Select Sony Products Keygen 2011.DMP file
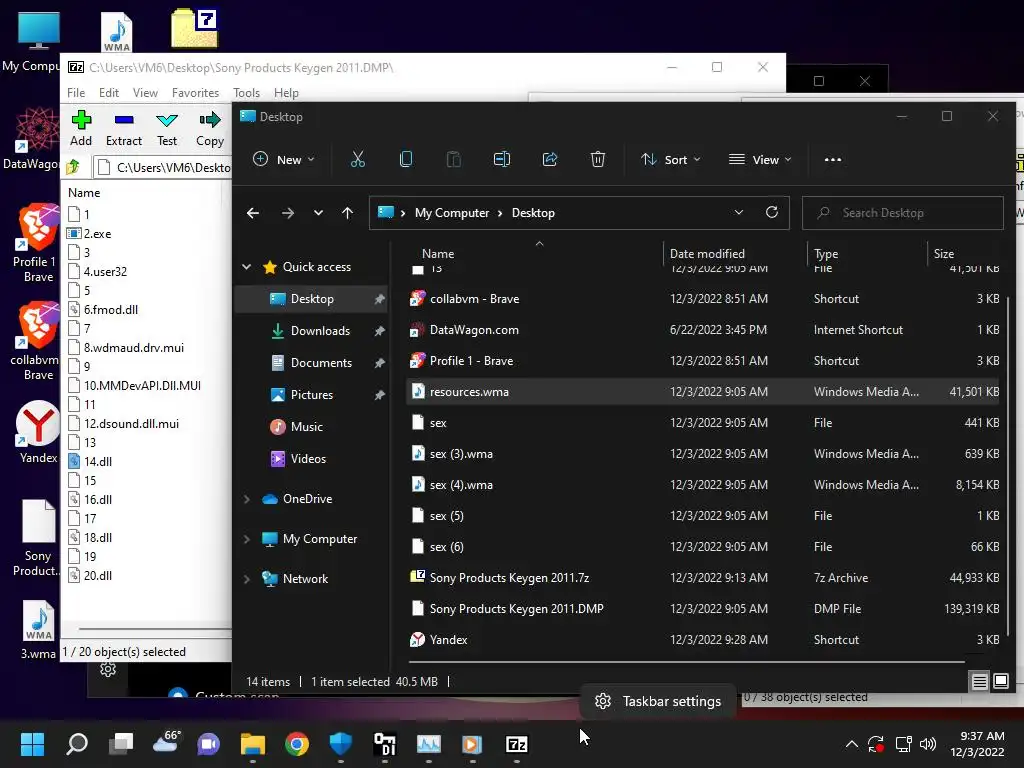 coord(704,609)
